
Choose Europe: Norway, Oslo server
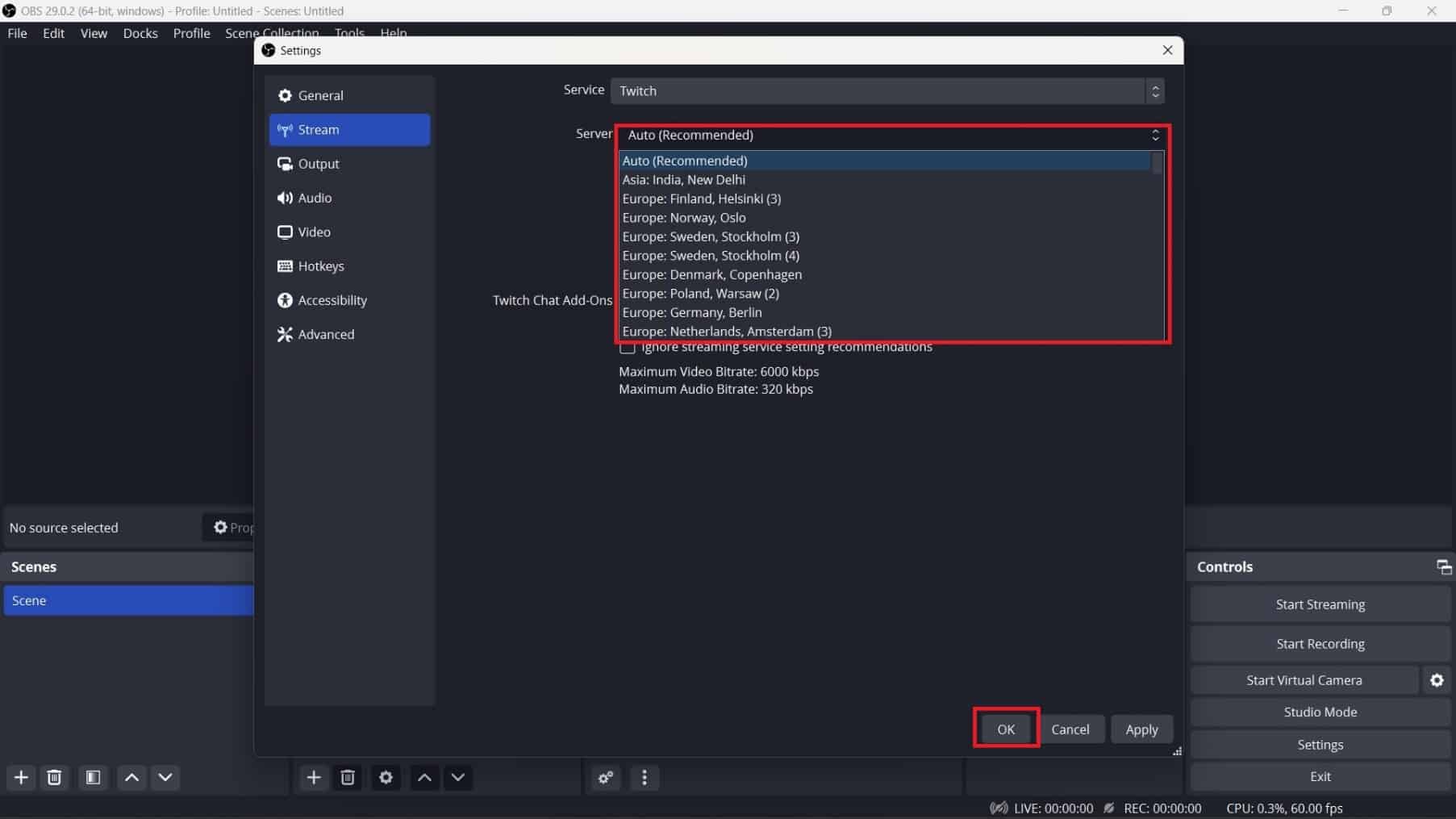[x=885, y=218]
